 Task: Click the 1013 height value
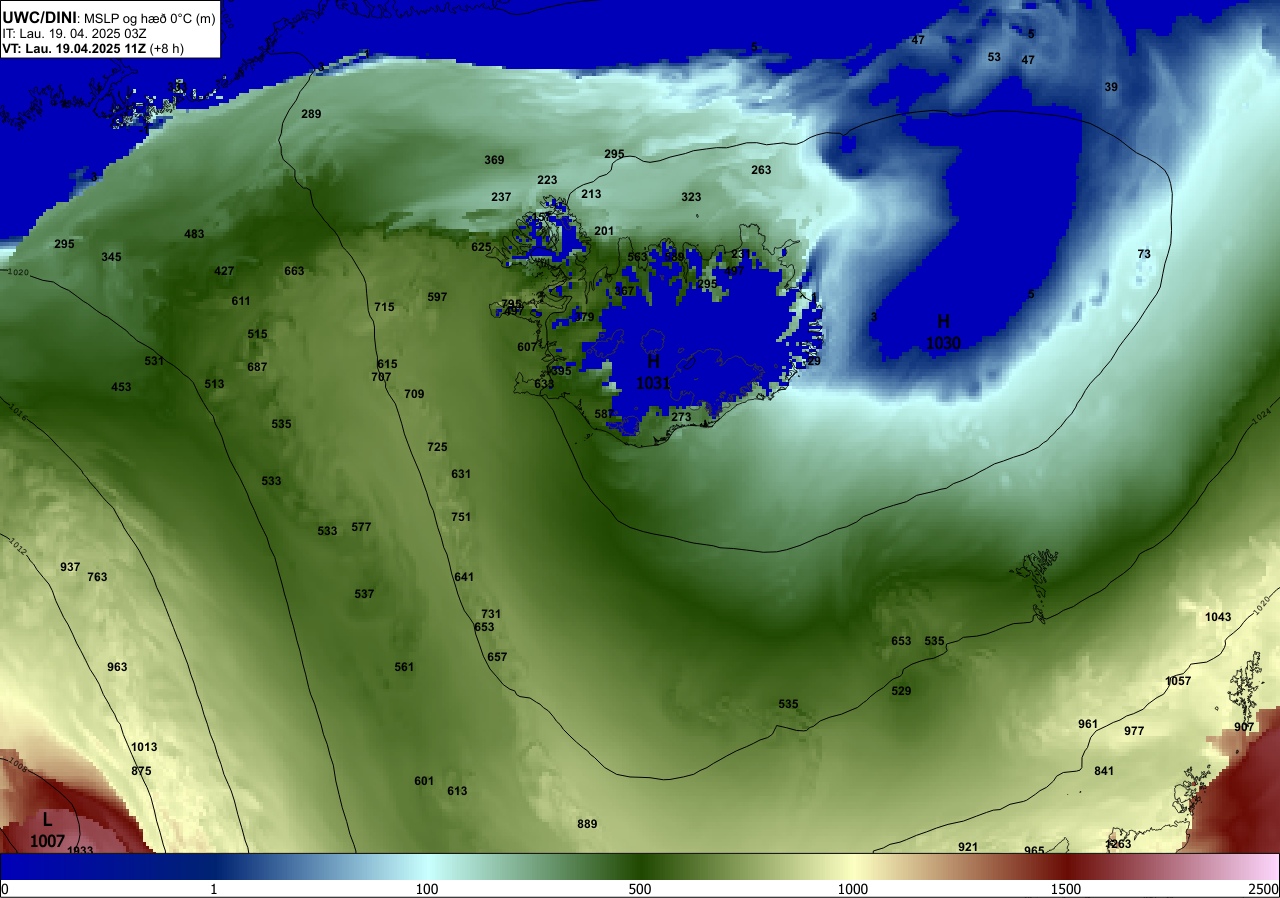point(144,747)
